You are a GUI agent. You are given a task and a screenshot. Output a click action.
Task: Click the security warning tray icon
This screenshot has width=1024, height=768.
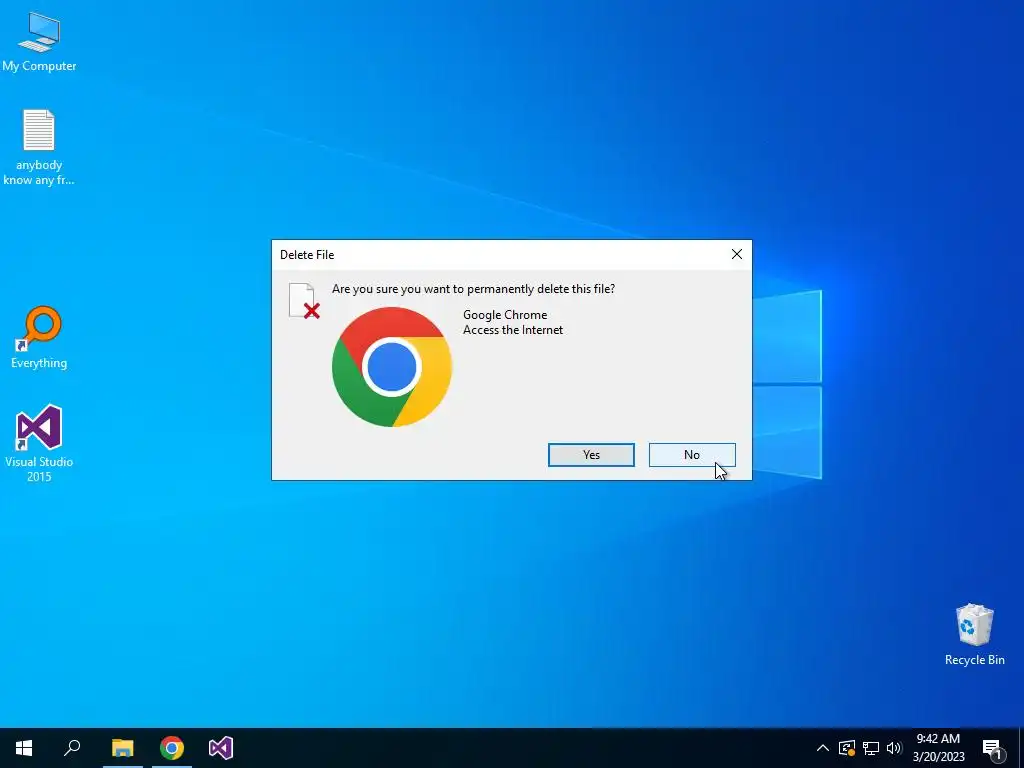tap(846, 748)
